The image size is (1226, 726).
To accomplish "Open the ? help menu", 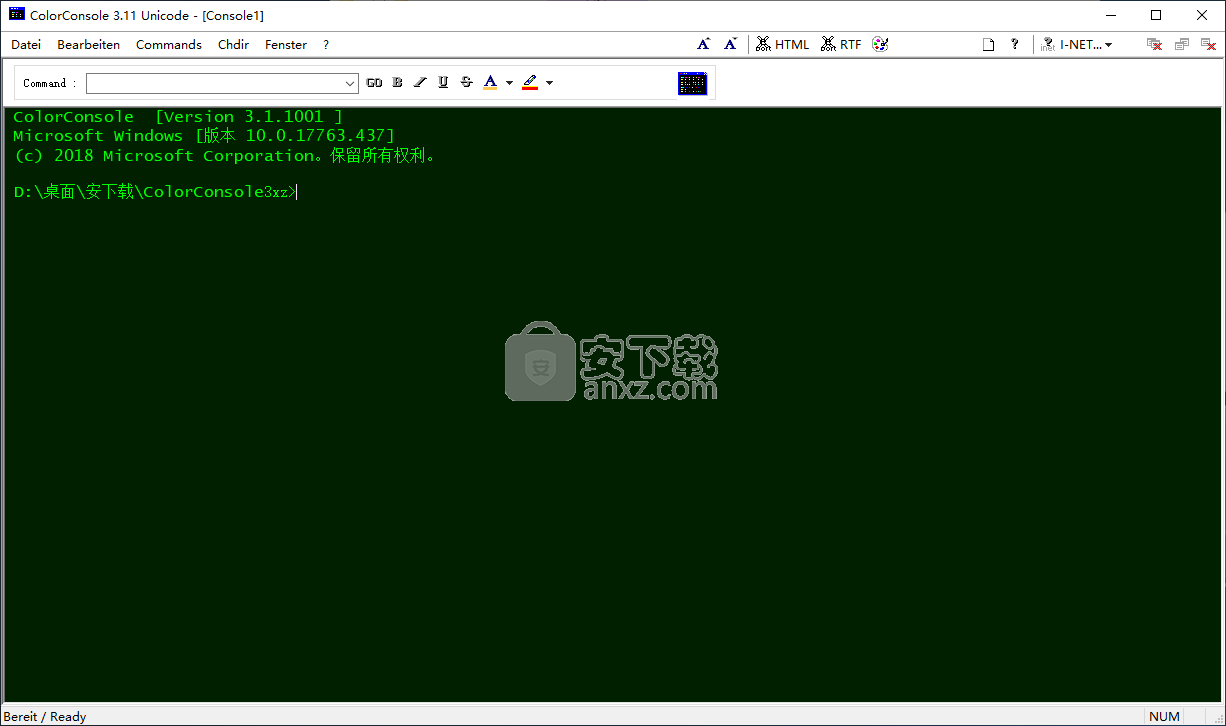I will [x=326, y=44].
